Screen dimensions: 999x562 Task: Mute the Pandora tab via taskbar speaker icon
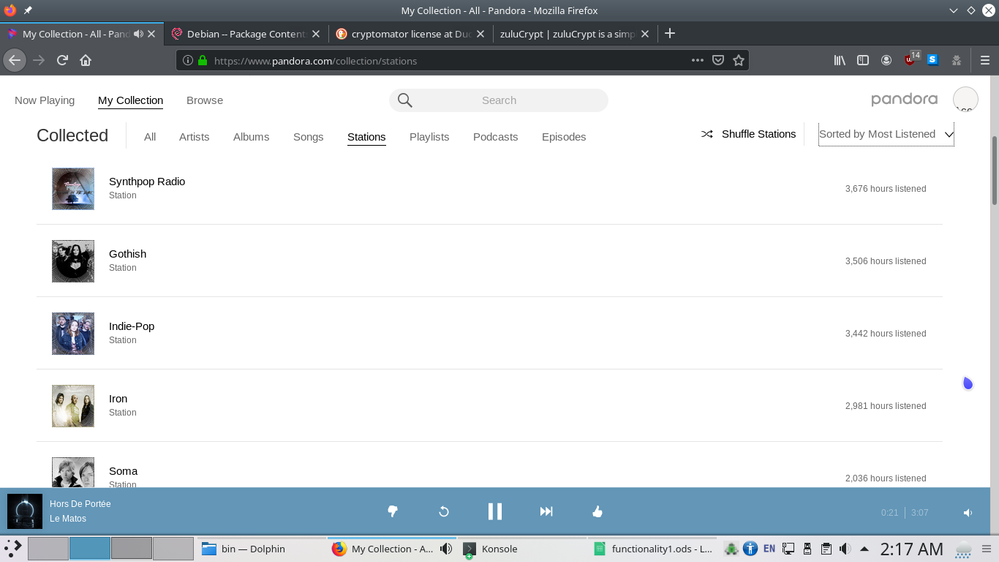(446, 549)
